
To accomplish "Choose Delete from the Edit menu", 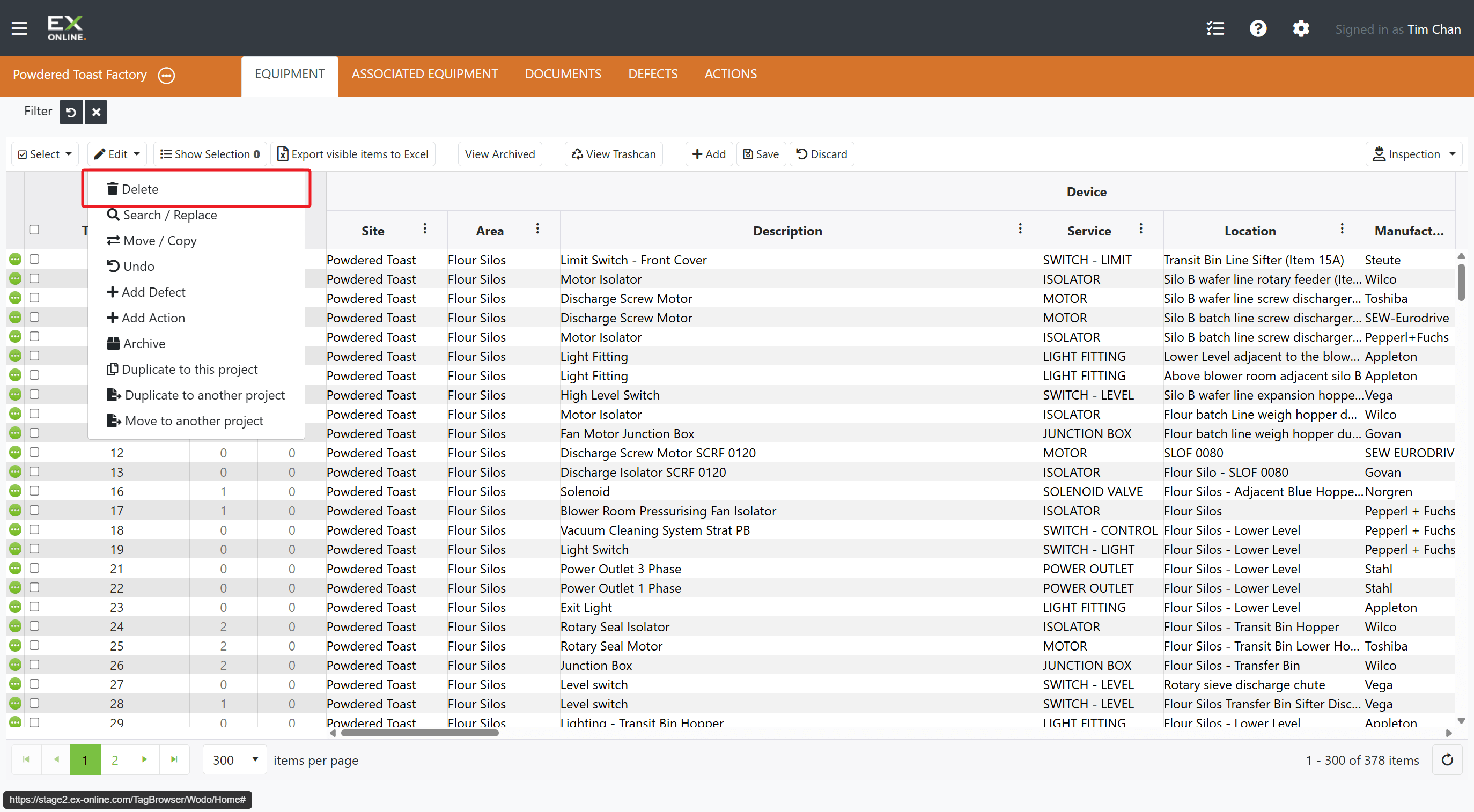I will click(196, 189).
